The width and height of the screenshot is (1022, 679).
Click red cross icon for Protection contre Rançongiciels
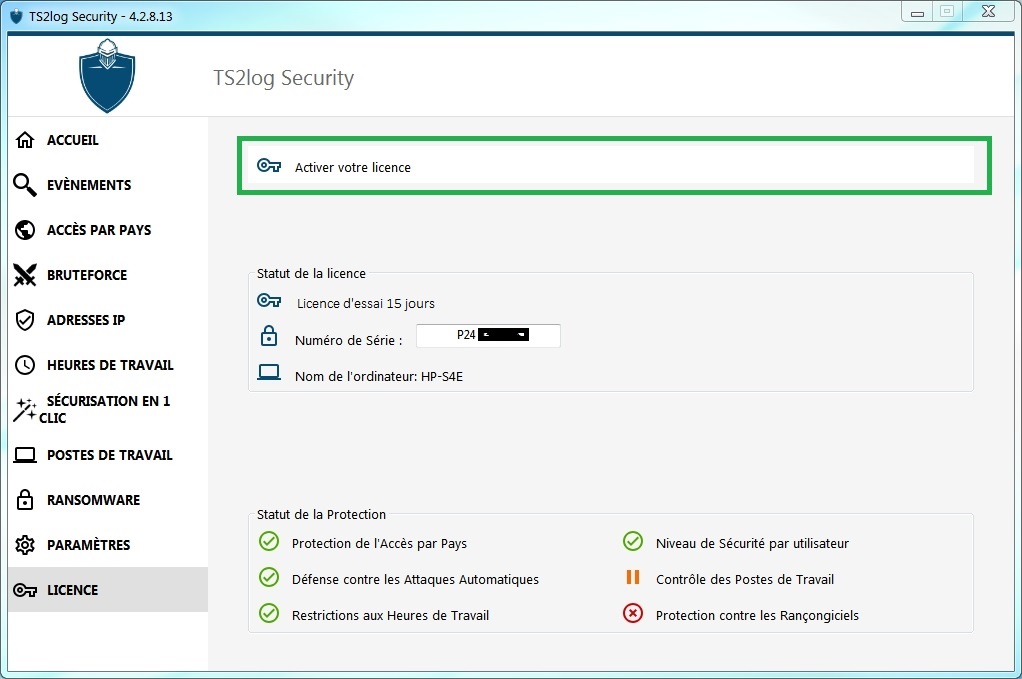click(632, 613)
